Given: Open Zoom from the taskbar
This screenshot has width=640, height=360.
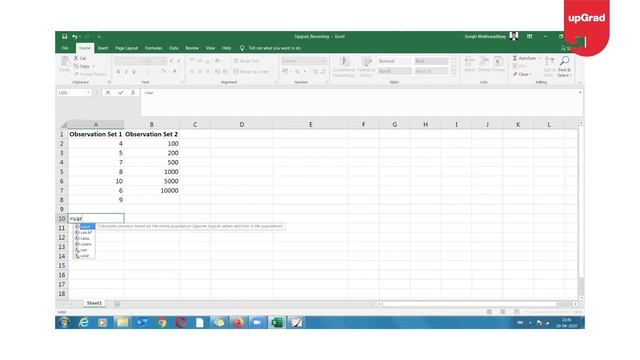Looking at the screenshot, I should coord(258,322).
